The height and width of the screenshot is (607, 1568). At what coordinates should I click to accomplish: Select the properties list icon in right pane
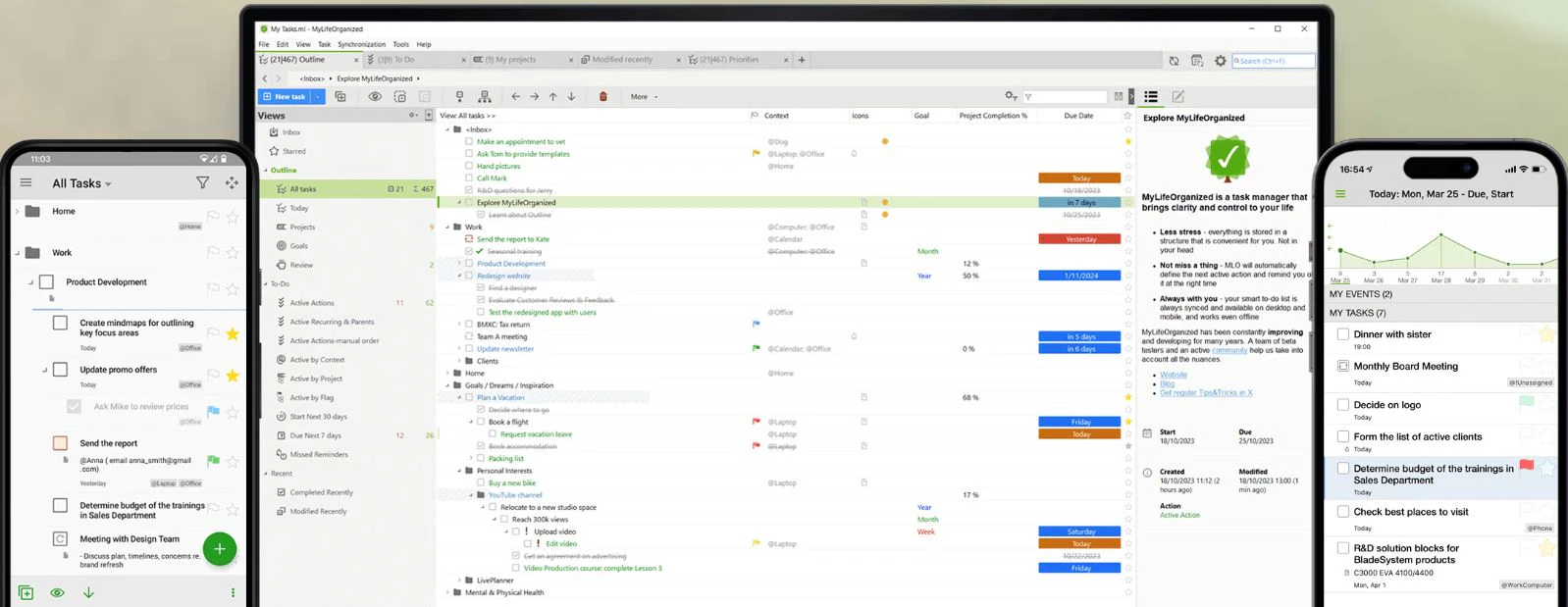(1151, 97)
